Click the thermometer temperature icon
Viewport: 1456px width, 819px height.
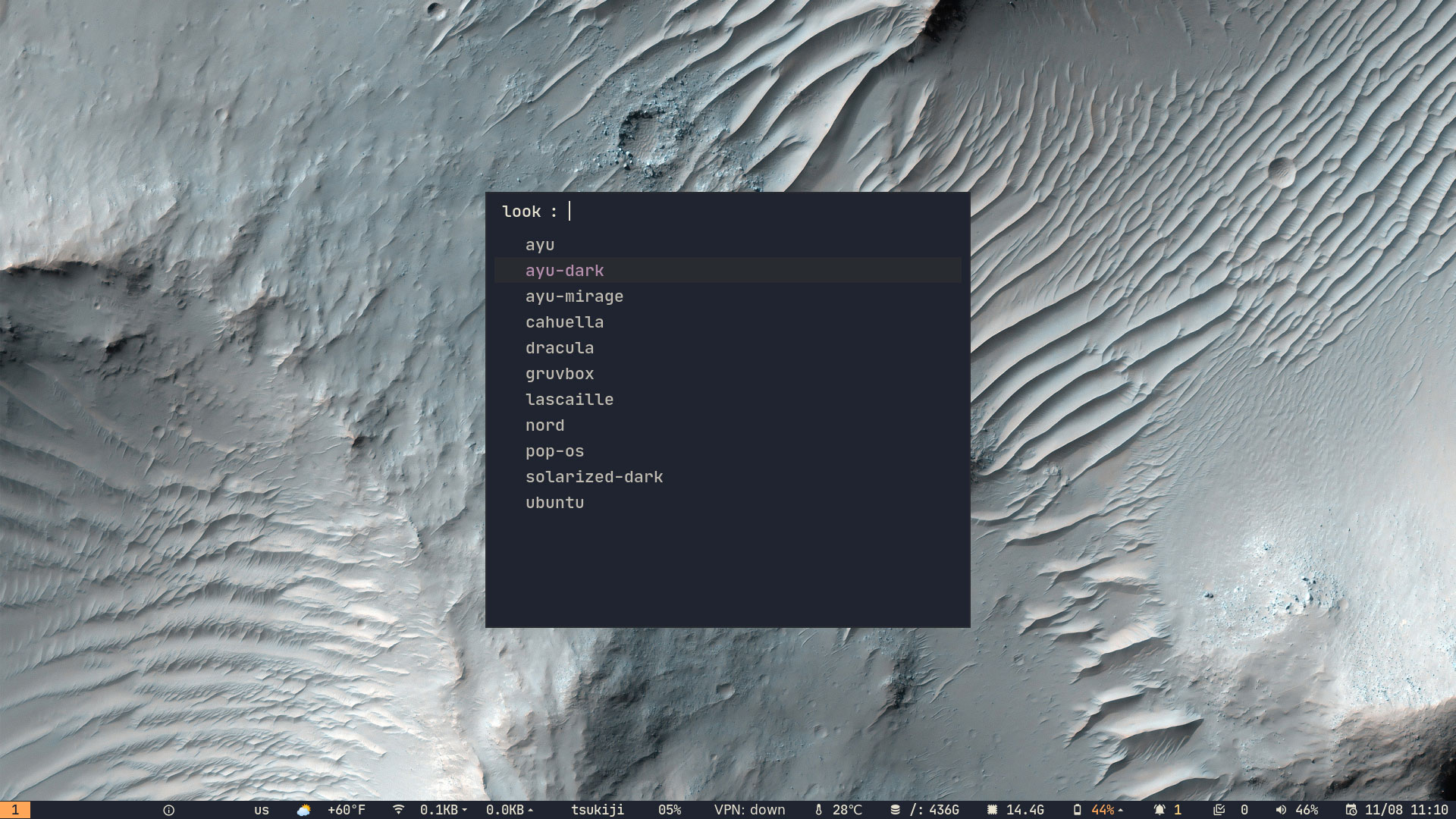click(818, 810)
